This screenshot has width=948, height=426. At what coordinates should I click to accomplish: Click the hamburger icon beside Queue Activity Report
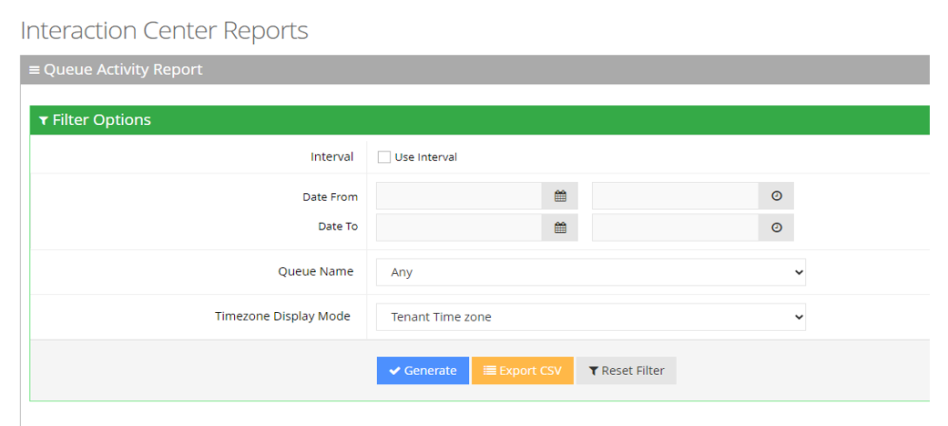(34, 70)
